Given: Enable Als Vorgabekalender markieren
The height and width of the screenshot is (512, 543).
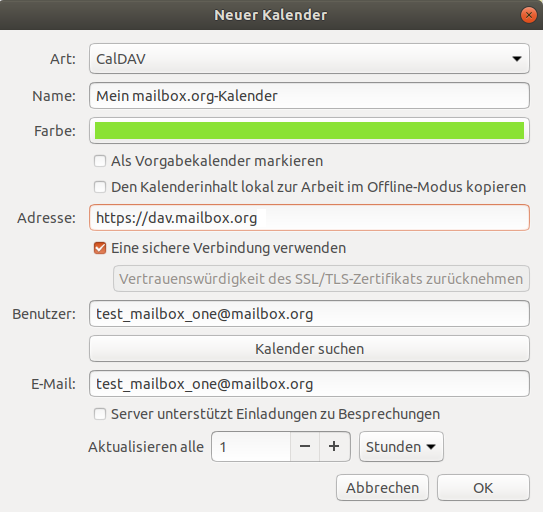Looking at the screenshot, I should [x=100, y=161].
